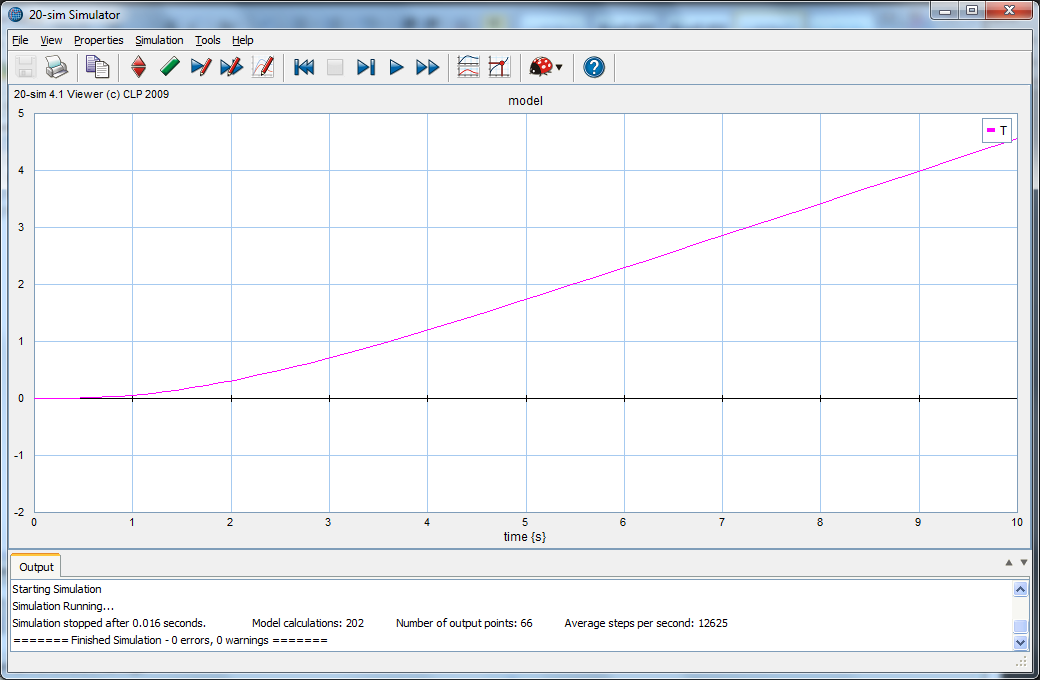Screen dimensions: 1040x680
Task: Open Plot Properties with the graph pencil icon
Action: pyautogui.click(x=263, y=67)
